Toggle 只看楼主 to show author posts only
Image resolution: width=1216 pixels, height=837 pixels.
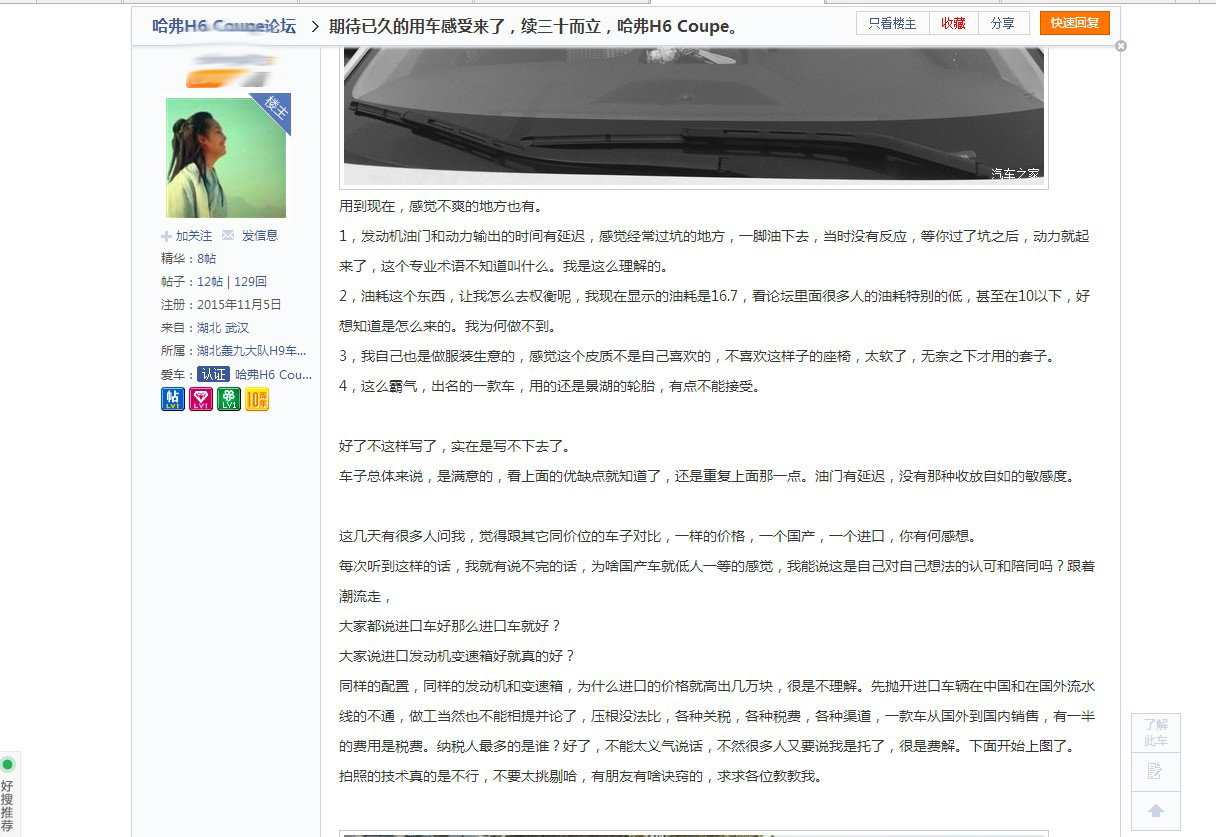click(891, 22)
